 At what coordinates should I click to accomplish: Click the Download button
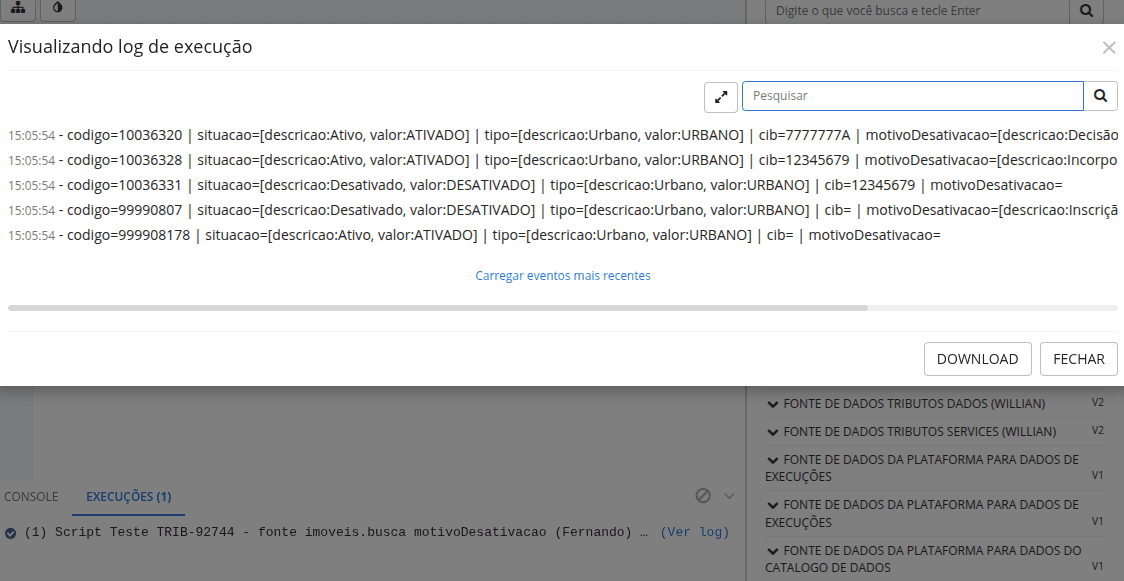(x=977, y=359)
